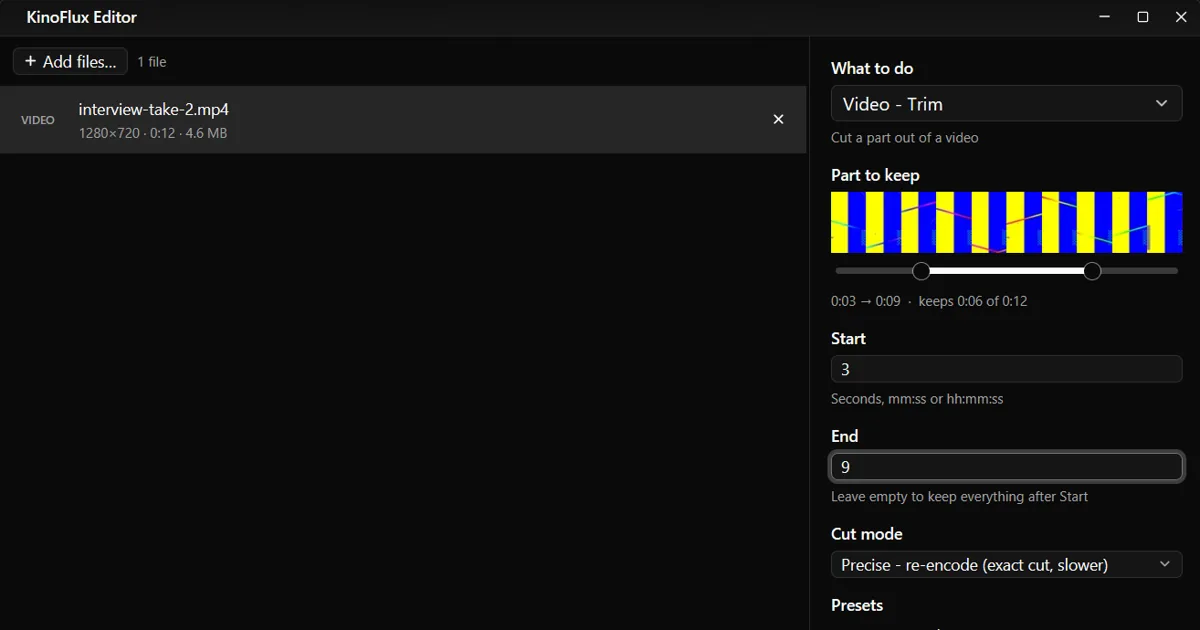Click the Presets heading

coord(857,605)
